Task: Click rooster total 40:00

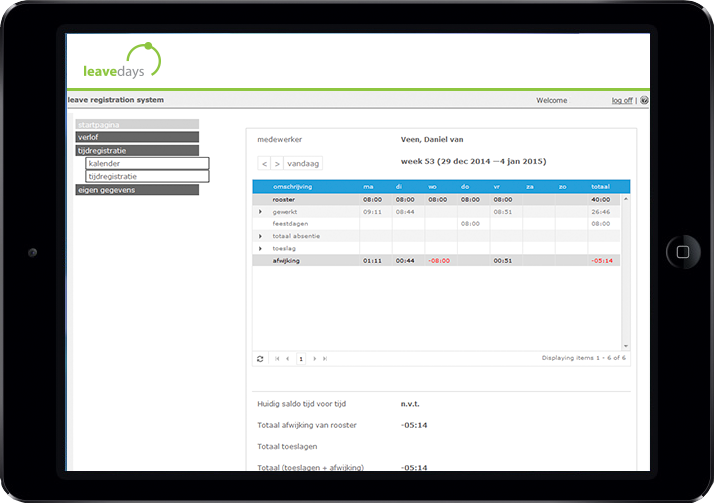Action: pos(601,199)
